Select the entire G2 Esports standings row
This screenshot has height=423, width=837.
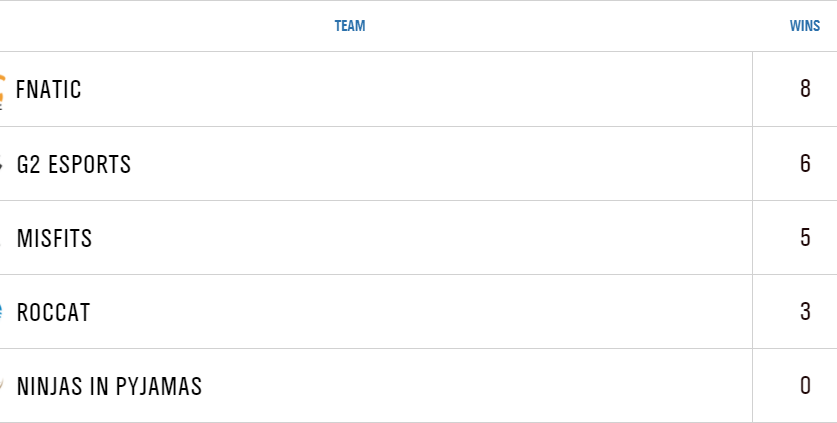(x=400, y=164)
